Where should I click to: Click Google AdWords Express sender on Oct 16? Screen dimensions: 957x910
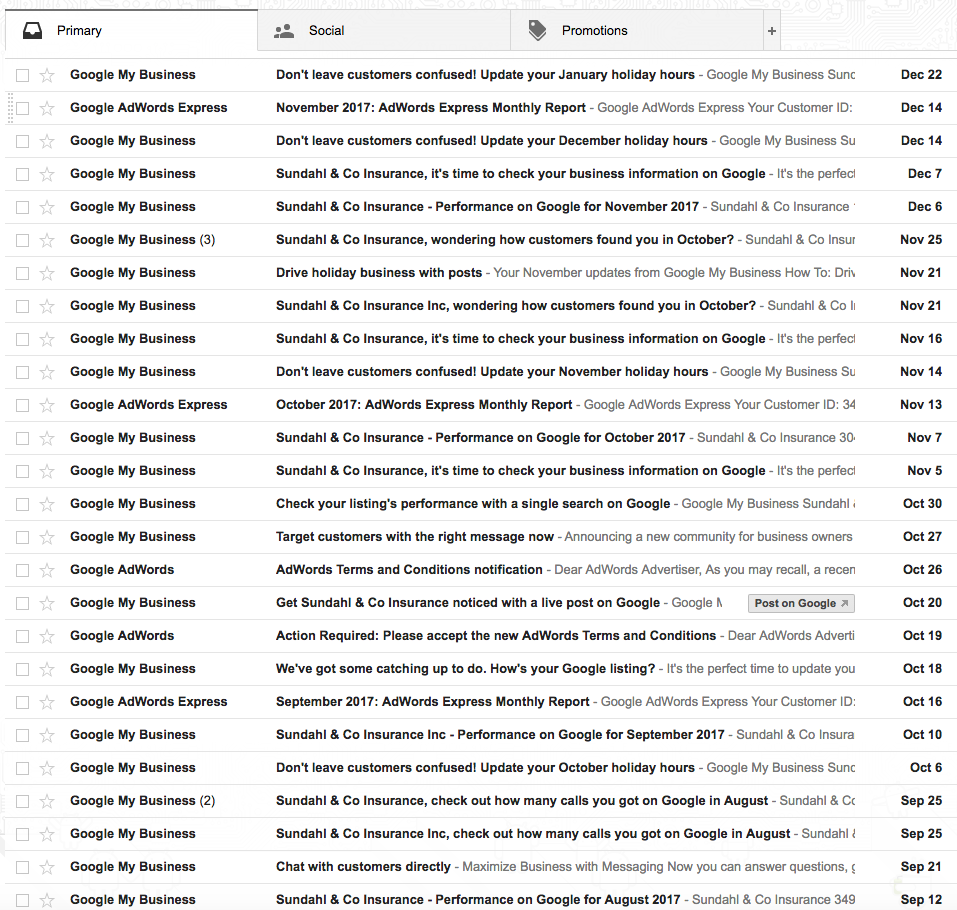pos(148,702)
